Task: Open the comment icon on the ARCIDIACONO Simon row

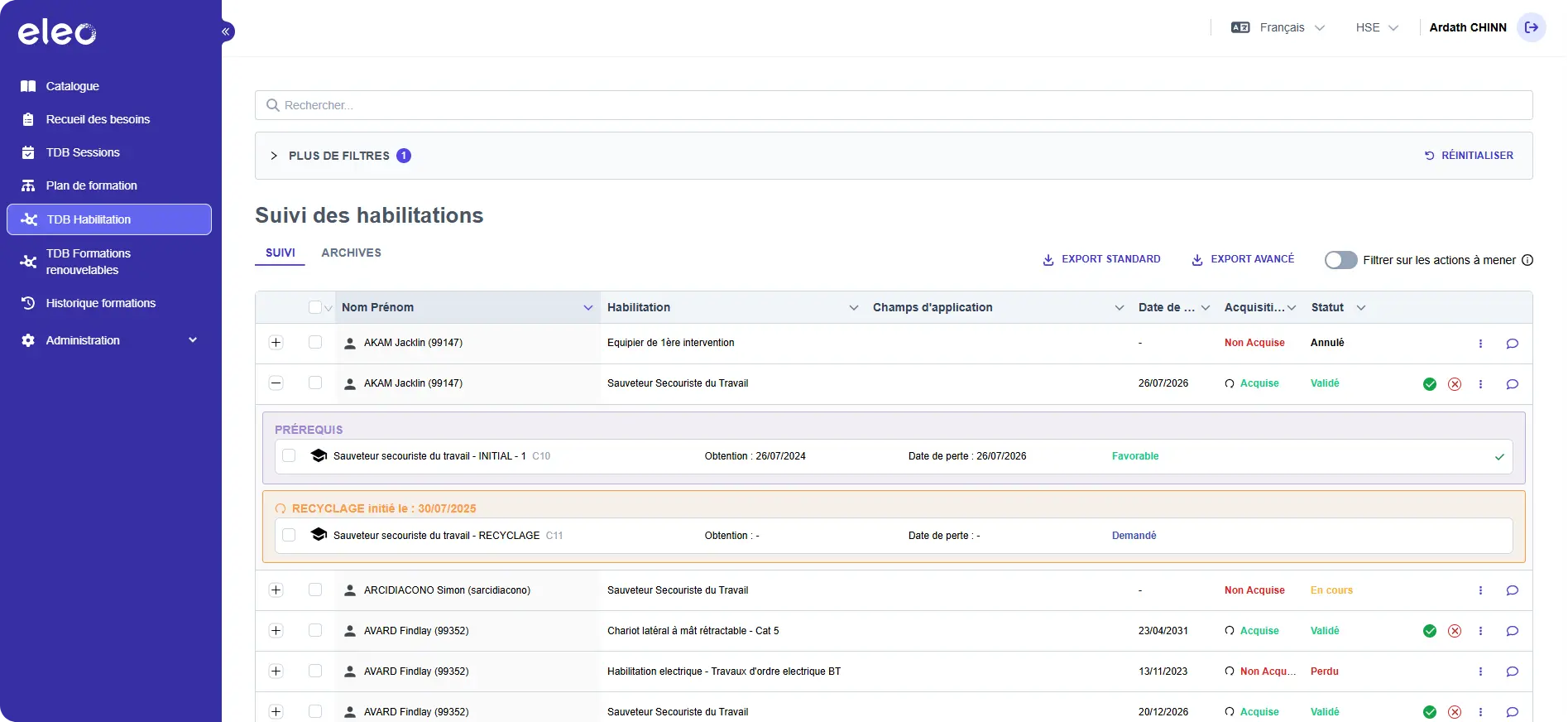Action: click(x=1512, y=590)
